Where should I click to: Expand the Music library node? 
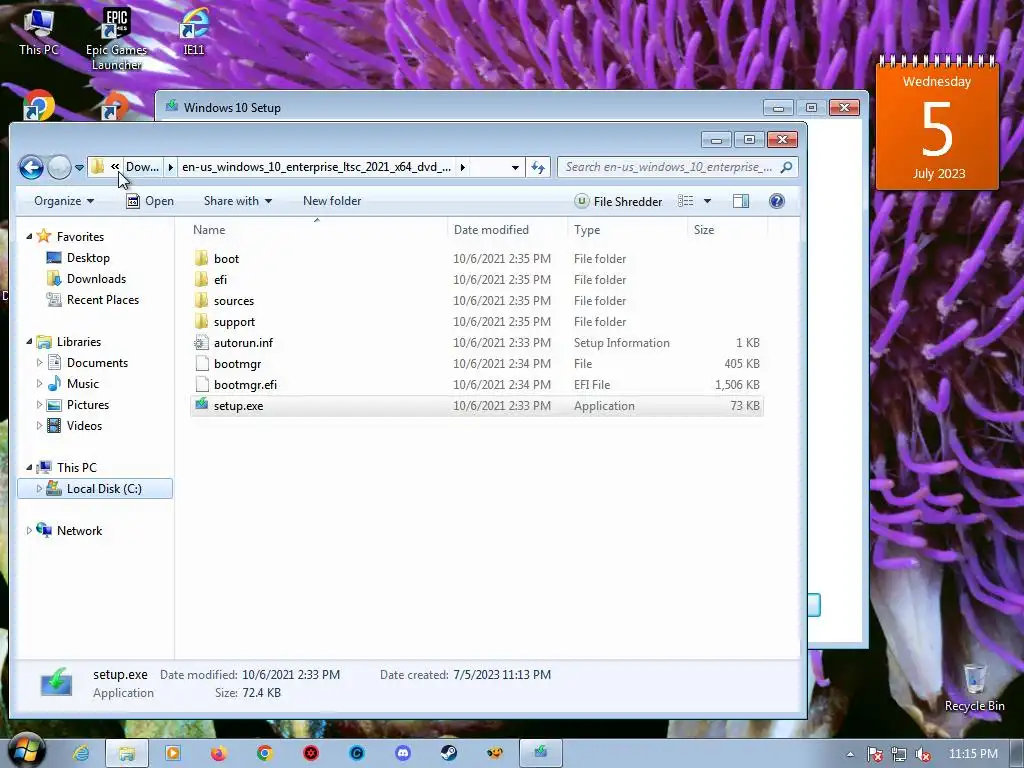coord(39,383)
